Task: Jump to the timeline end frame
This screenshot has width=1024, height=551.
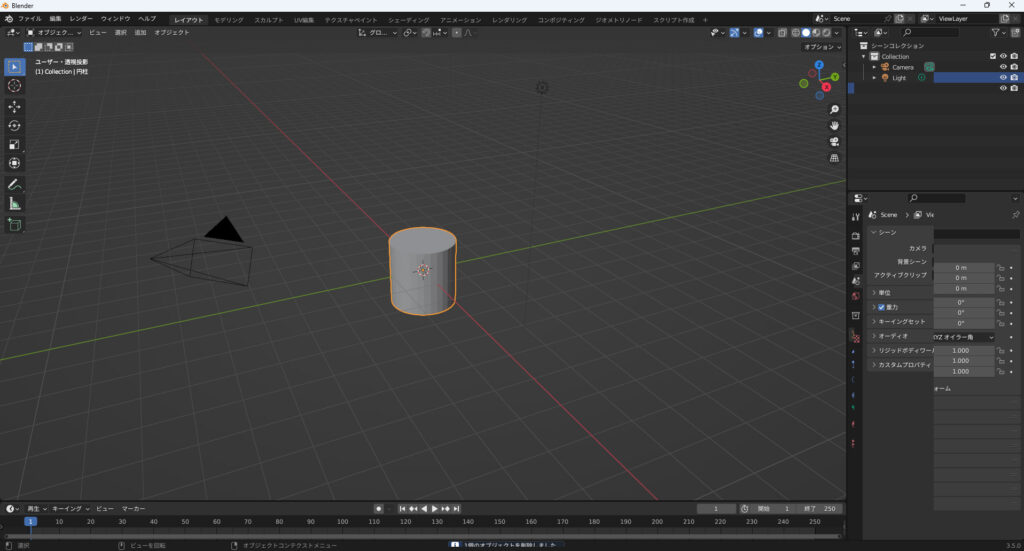Action: tap(456, 509)
